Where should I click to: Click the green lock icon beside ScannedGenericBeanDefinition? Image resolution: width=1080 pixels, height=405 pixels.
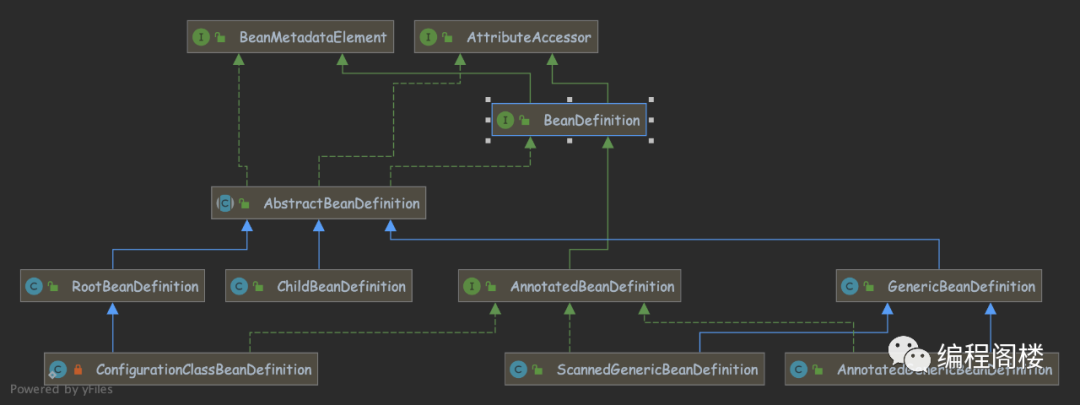[537, 370]
